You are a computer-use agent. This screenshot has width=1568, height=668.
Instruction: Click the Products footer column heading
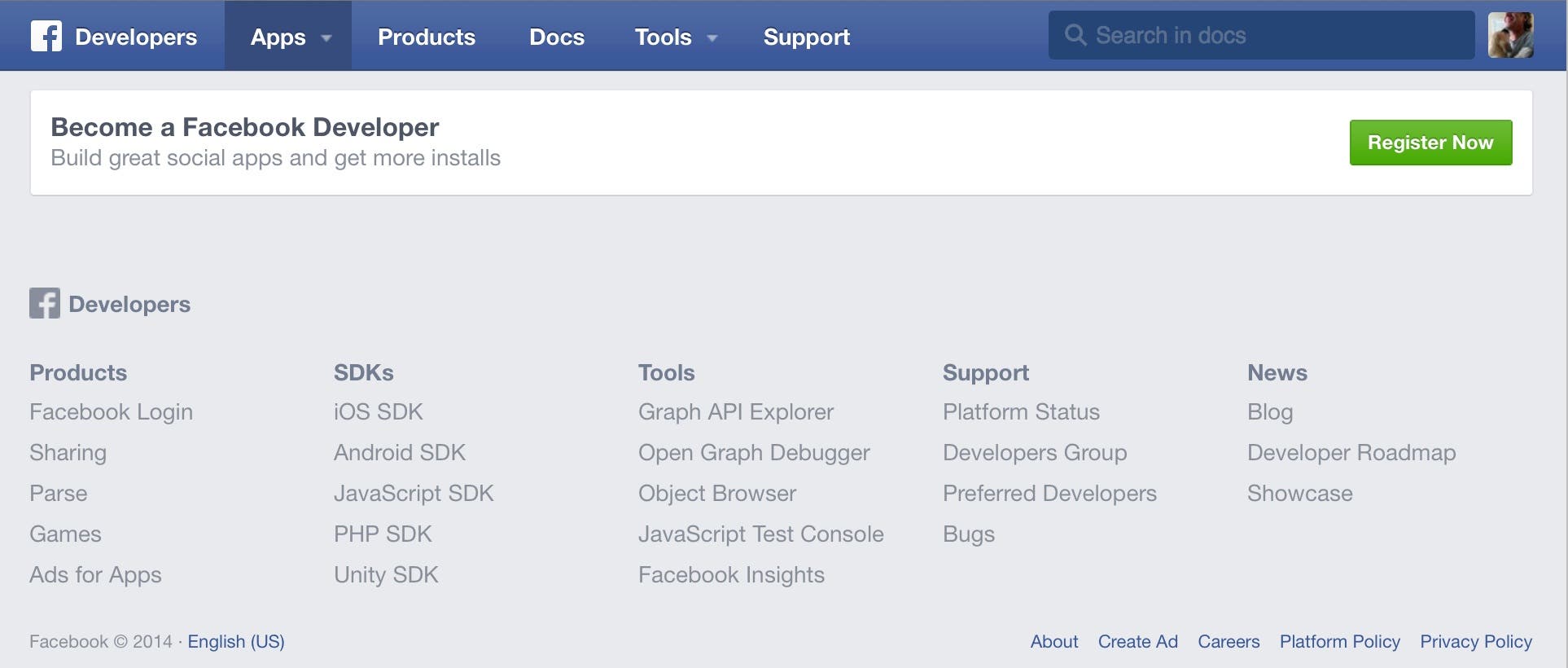(x=78, y=372)
